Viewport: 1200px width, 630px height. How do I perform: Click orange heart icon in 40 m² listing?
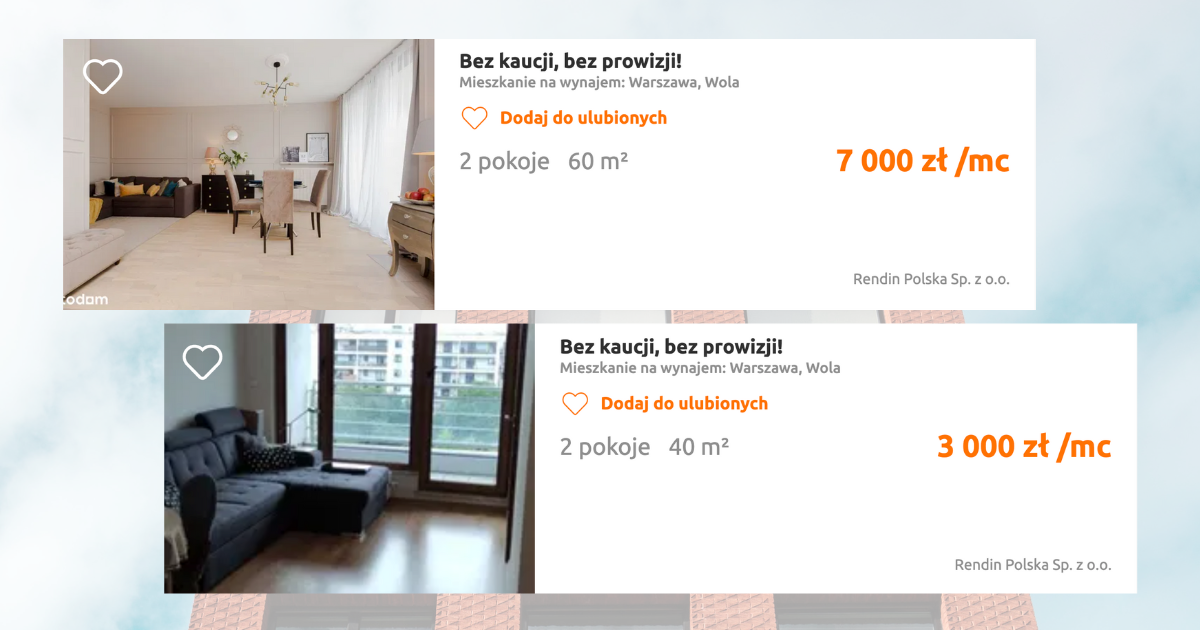575,404
